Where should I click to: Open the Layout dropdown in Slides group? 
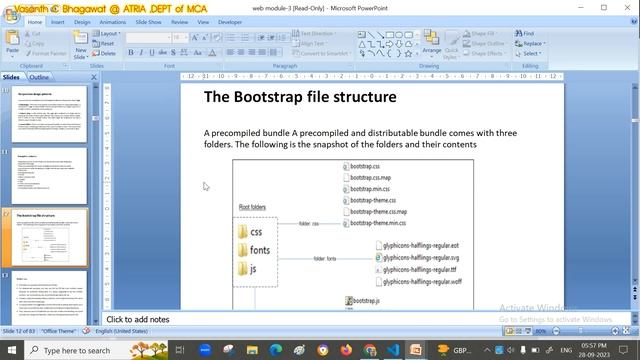pyautogui.click(x=106, y=33)
